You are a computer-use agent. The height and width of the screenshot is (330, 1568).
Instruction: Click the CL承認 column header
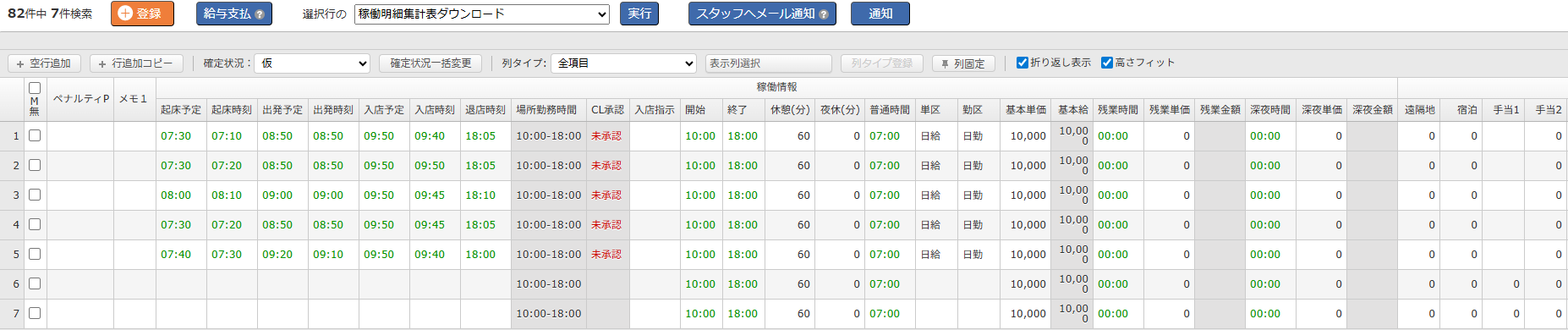(x=607, y=110)
